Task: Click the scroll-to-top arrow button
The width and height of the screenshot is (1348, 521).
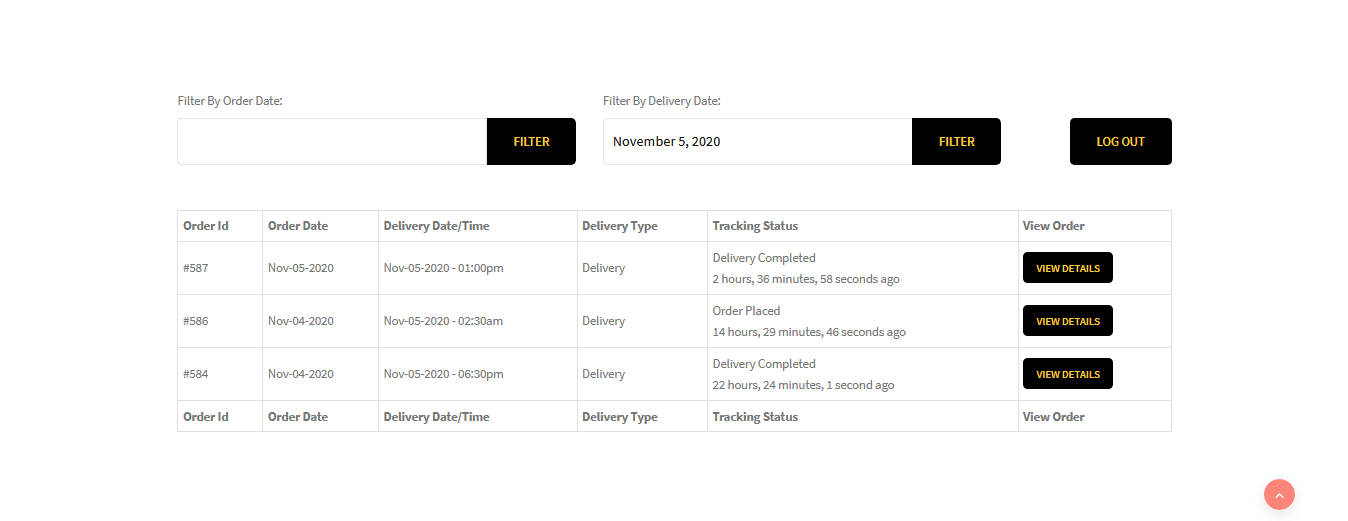Action: click(x=1279, y=494)
